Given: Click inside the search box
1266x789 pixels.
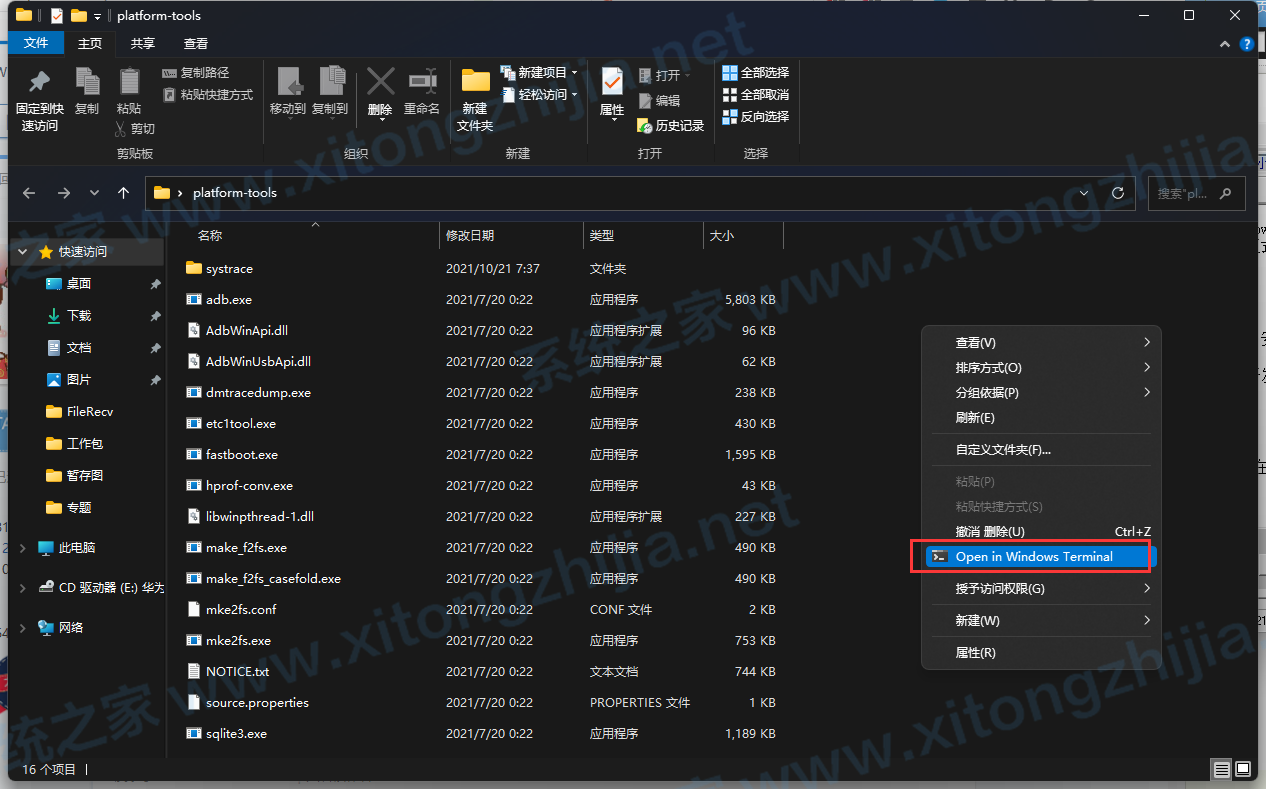Looking at the screenshot, I should pos(1186,193).
